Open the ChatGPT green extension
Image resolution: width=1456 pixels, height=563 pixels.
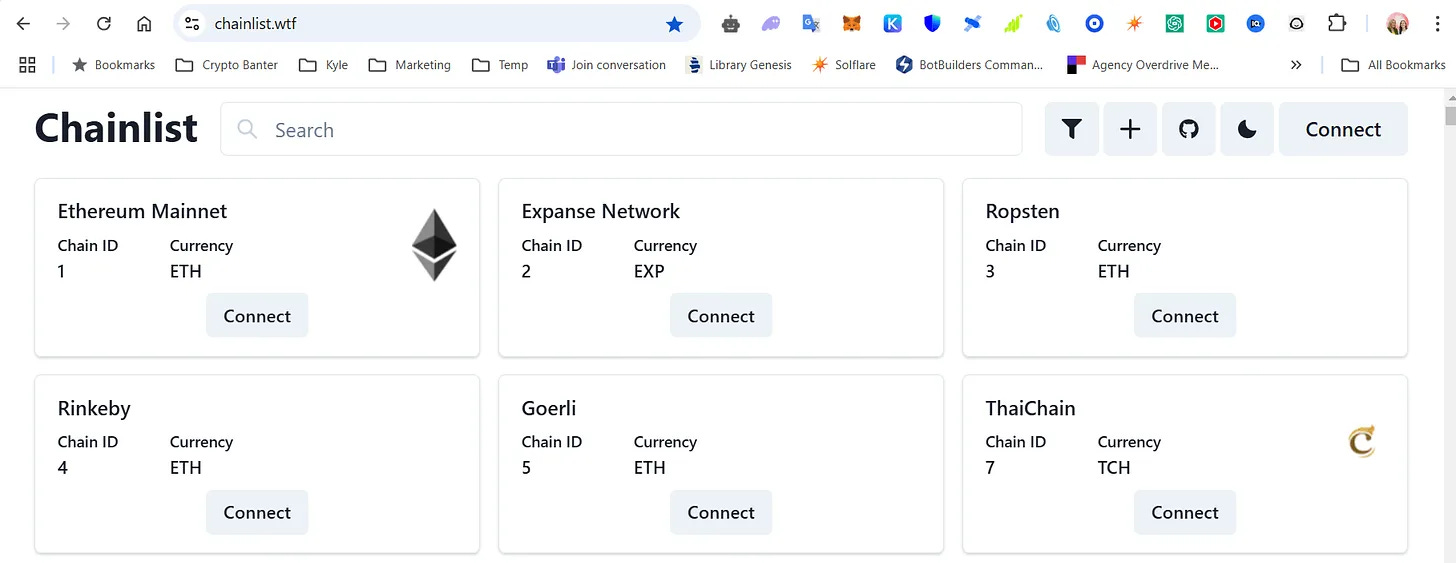coord(1174,24)
